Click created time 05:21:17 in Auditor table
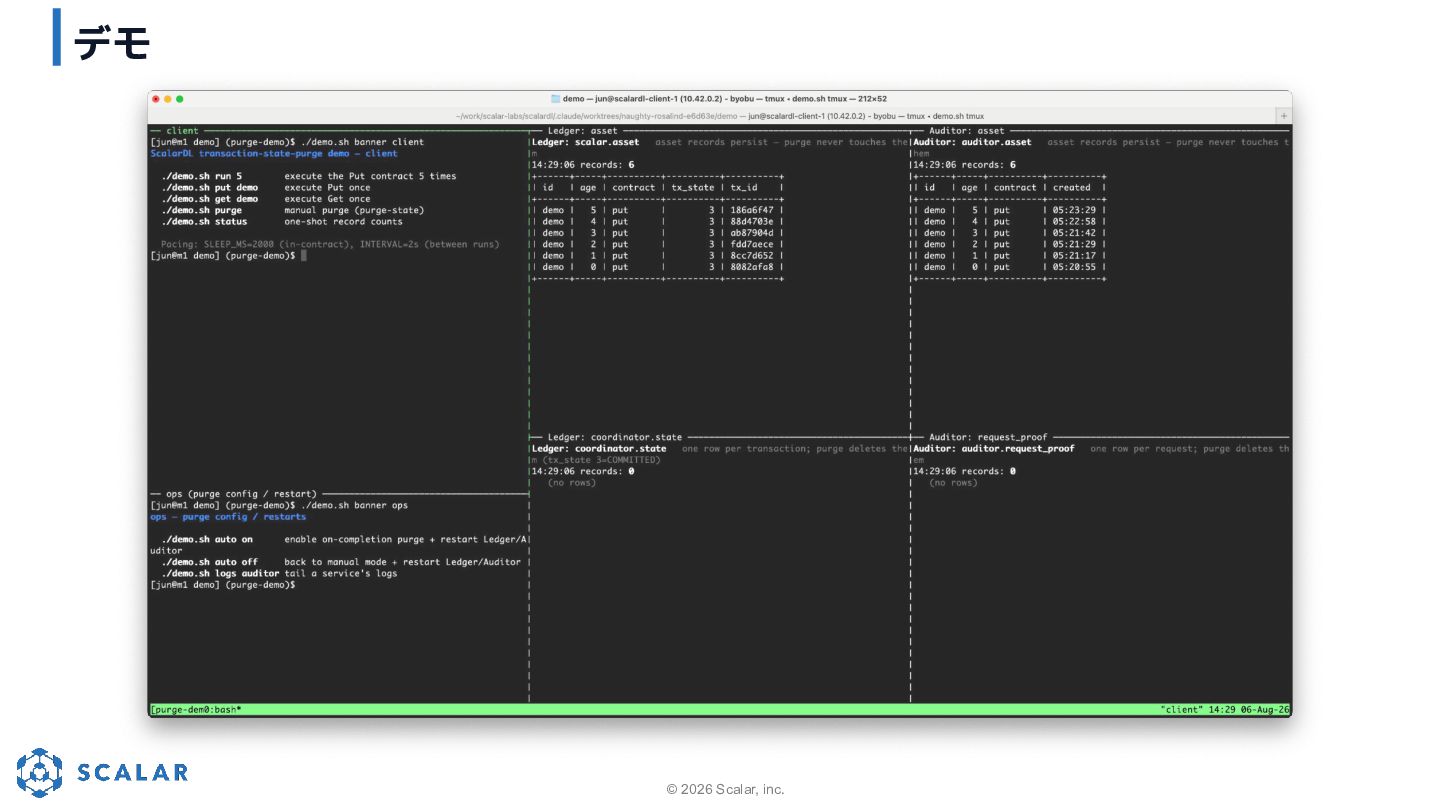This screenshot has height=810, width=1440. point(1074,256)
